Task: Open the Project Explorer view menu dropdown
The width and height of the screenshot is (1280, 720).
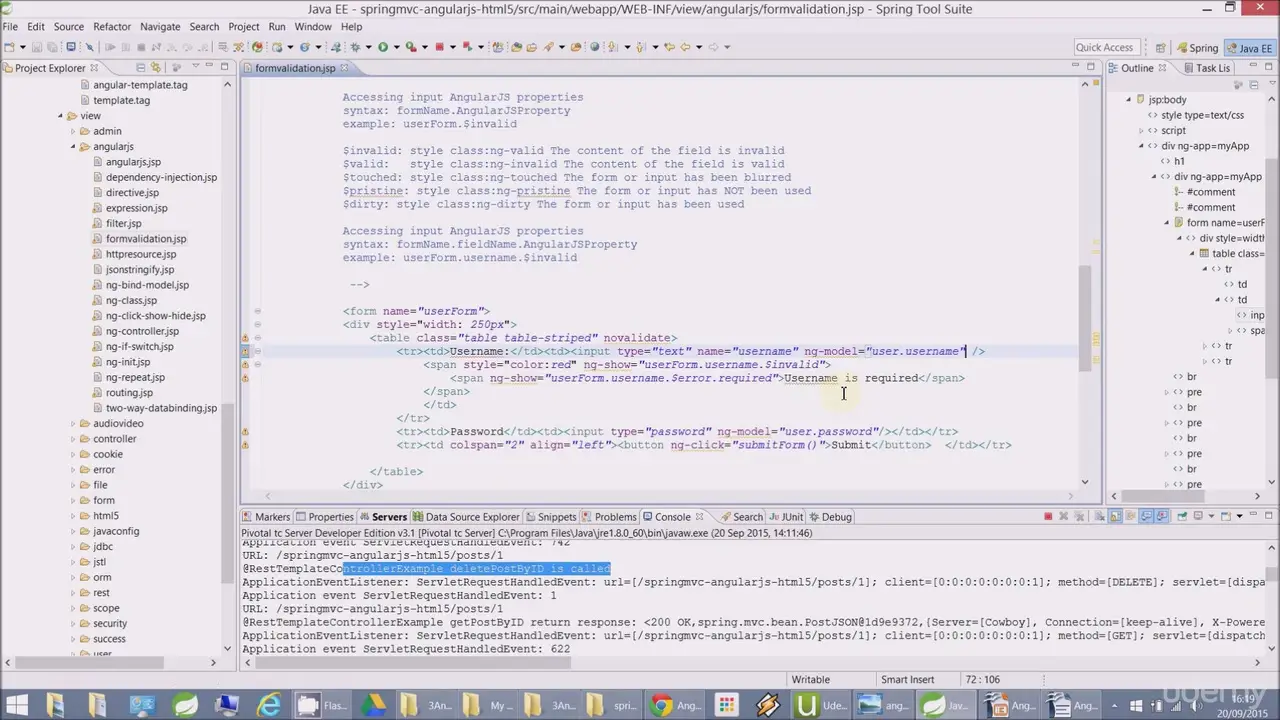Action: click(x=196, y=67)
